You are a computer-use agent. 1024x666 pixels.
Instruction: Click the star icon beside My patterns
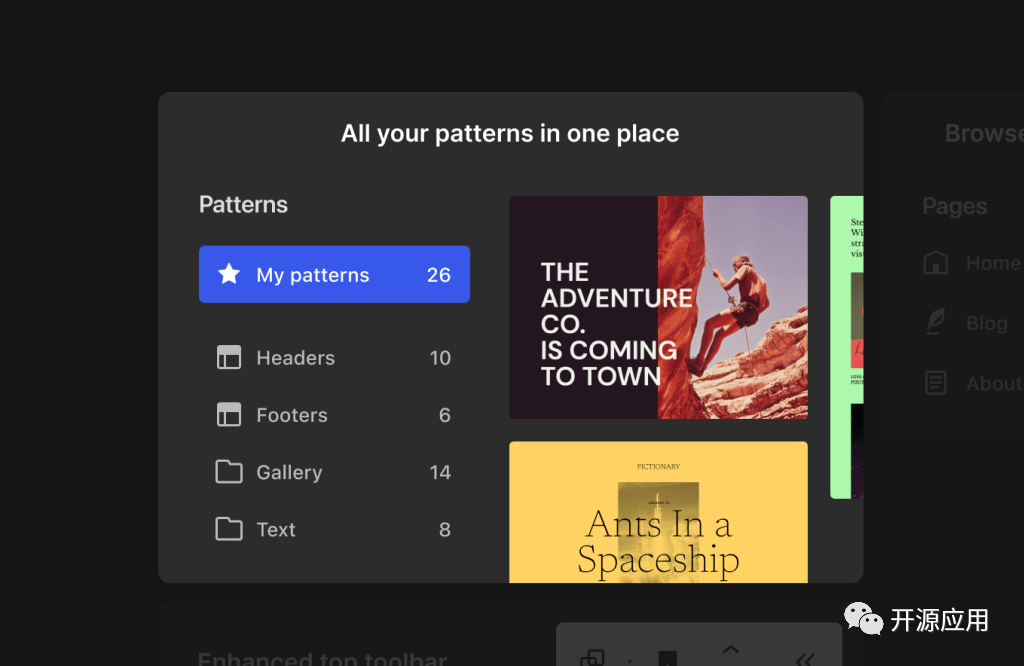coord(229,274)
